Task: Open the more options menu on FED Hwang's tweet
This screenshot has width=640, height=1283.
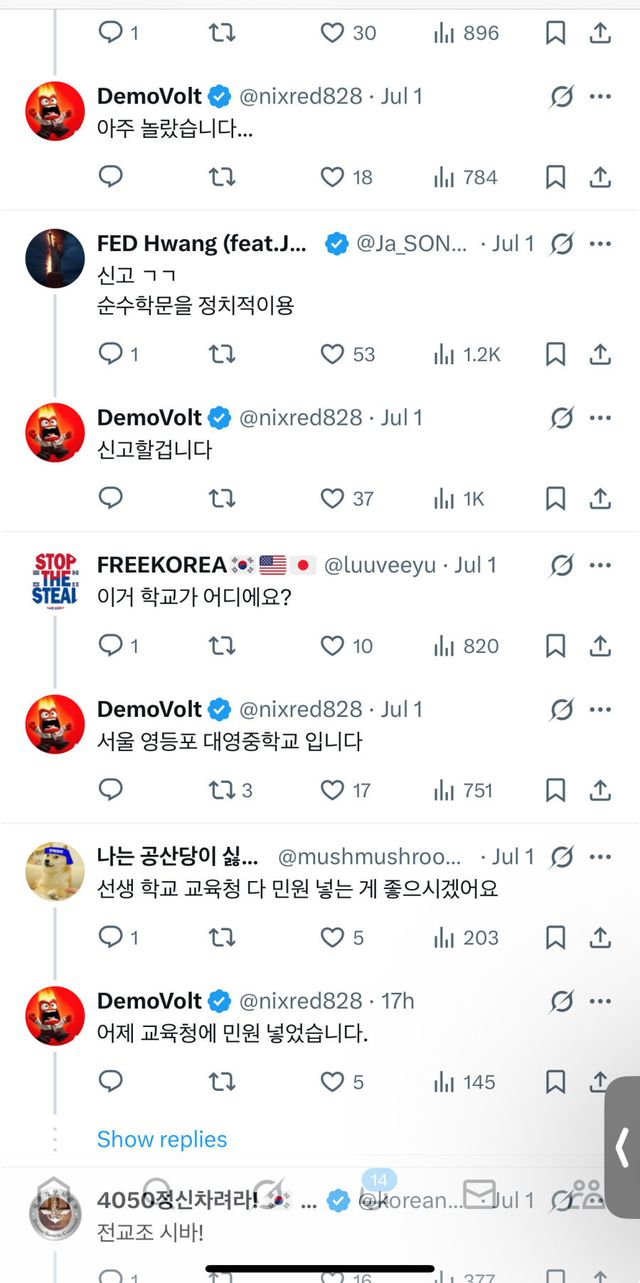Action: 601,243
